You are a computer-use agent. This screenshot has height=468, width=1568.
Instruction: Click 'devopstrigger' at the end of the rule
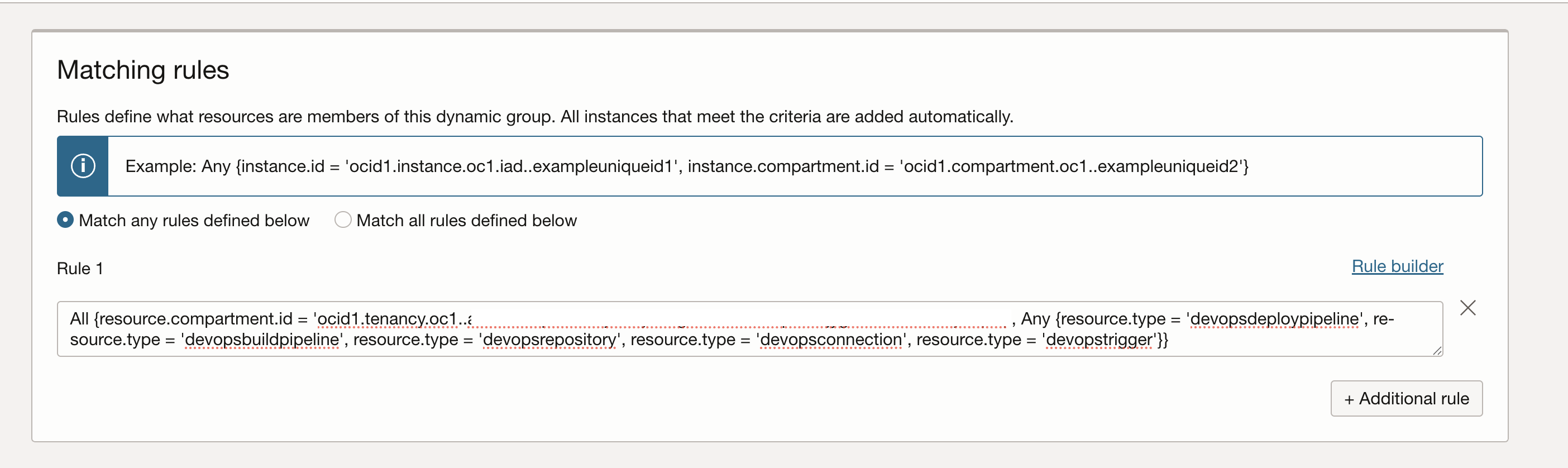click(1099, 340)
